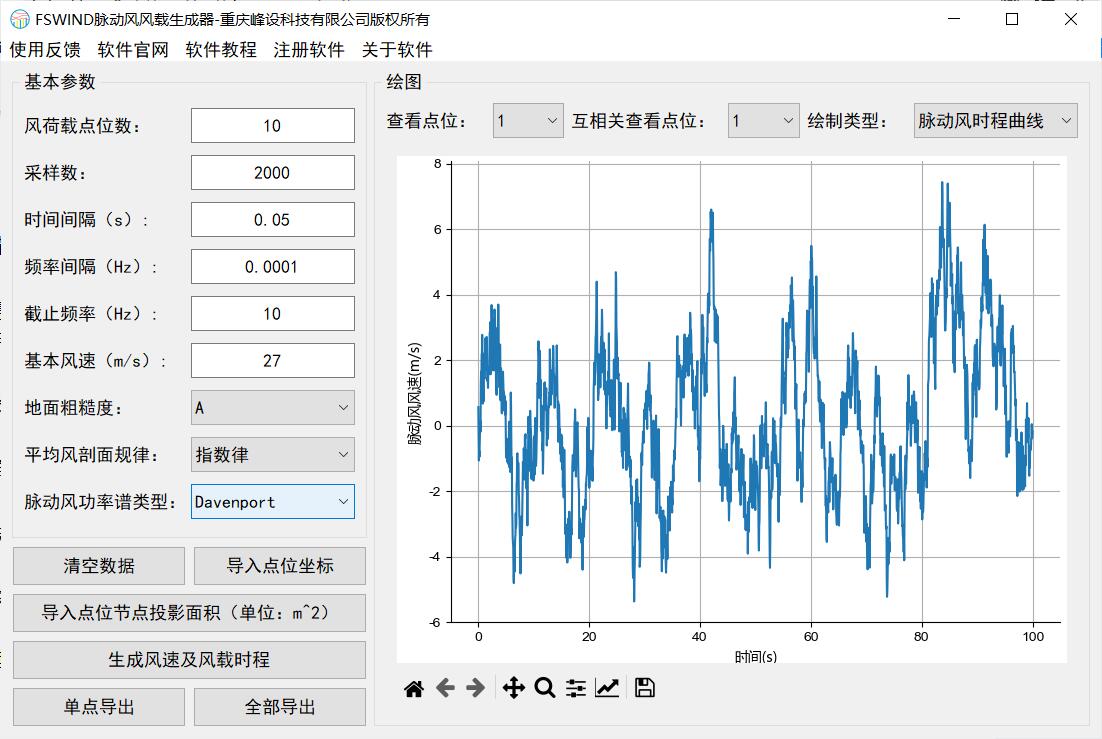Click the 基本参数 group title
The width and height of the screenshot is (1102, 739).
pyautogui.click(x=60, y=82)
